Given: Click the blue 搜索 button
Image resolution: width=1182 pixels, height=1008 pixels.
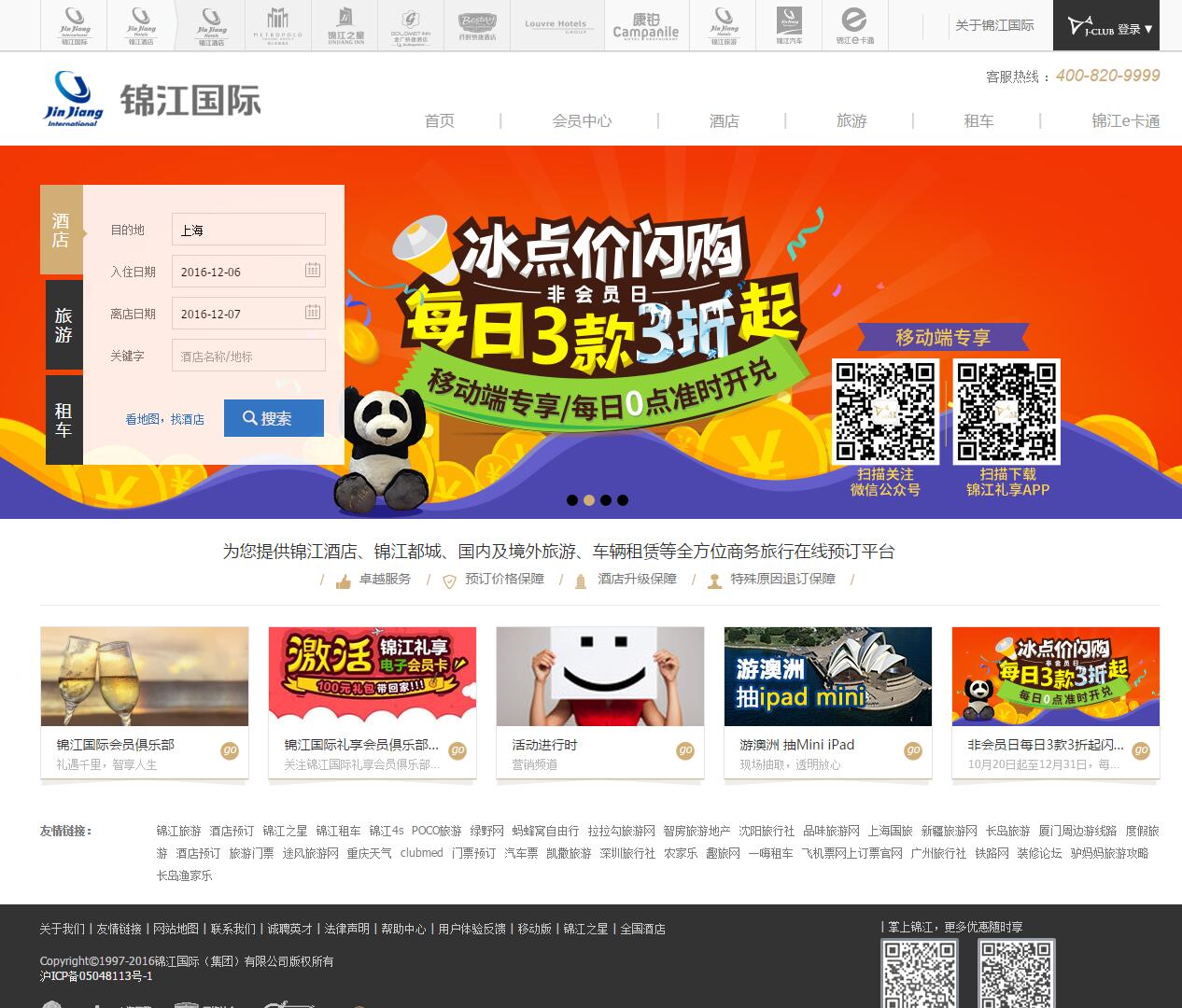Looking at the screenshot, I should click(x=274, y=418).
